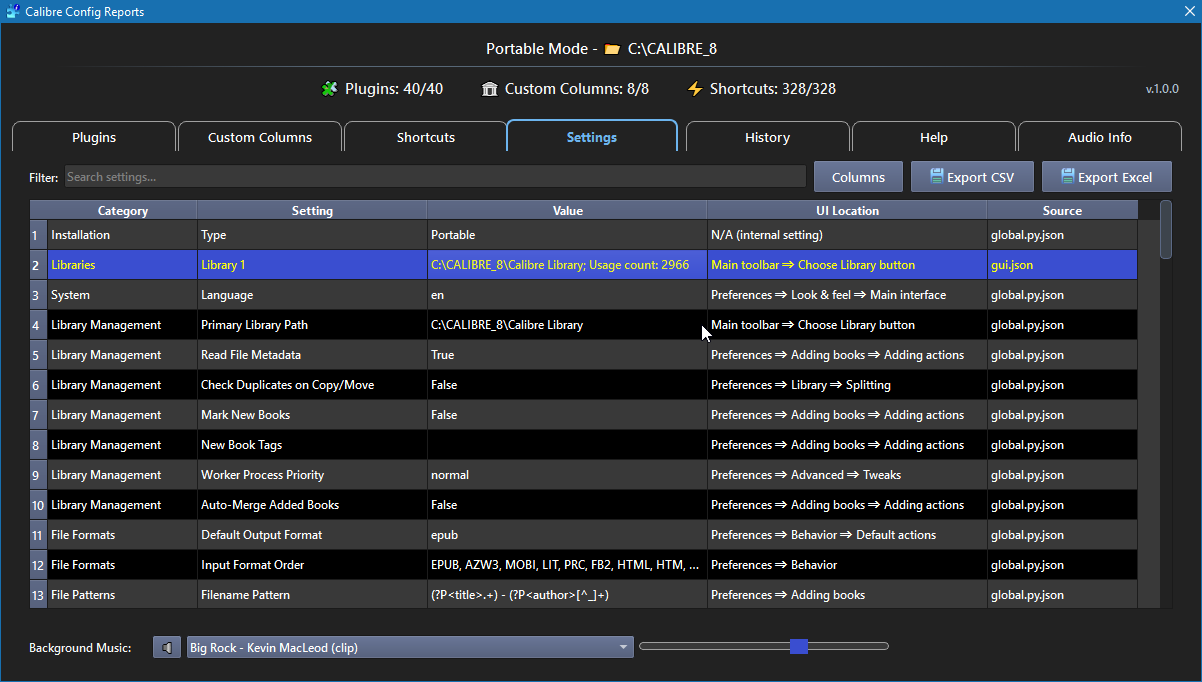Click the Usage count: 2966 value cell
This screenshot has width=1202, height=682.
[567, 265]
